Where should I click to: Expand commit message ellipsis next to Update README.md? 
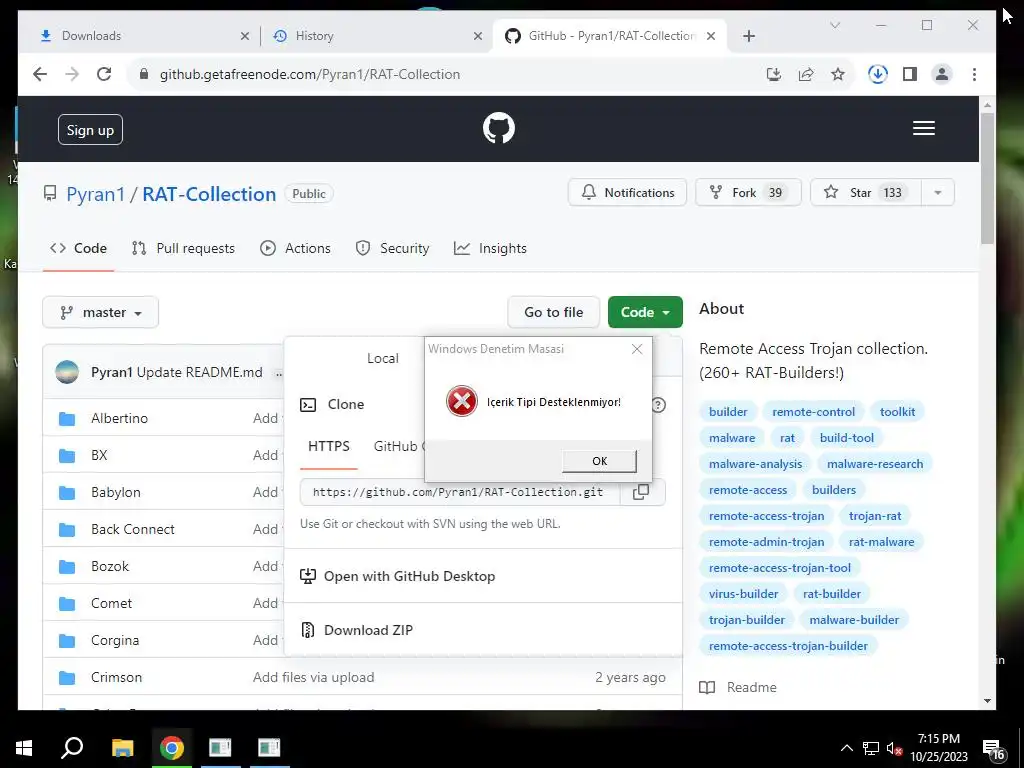click(x=279, y=374)
